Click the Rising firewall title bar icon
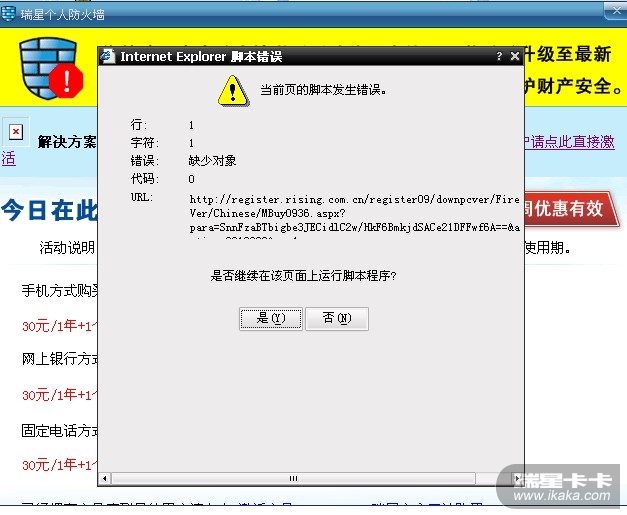This screenshot has width=627, height=515. point(8,14)
